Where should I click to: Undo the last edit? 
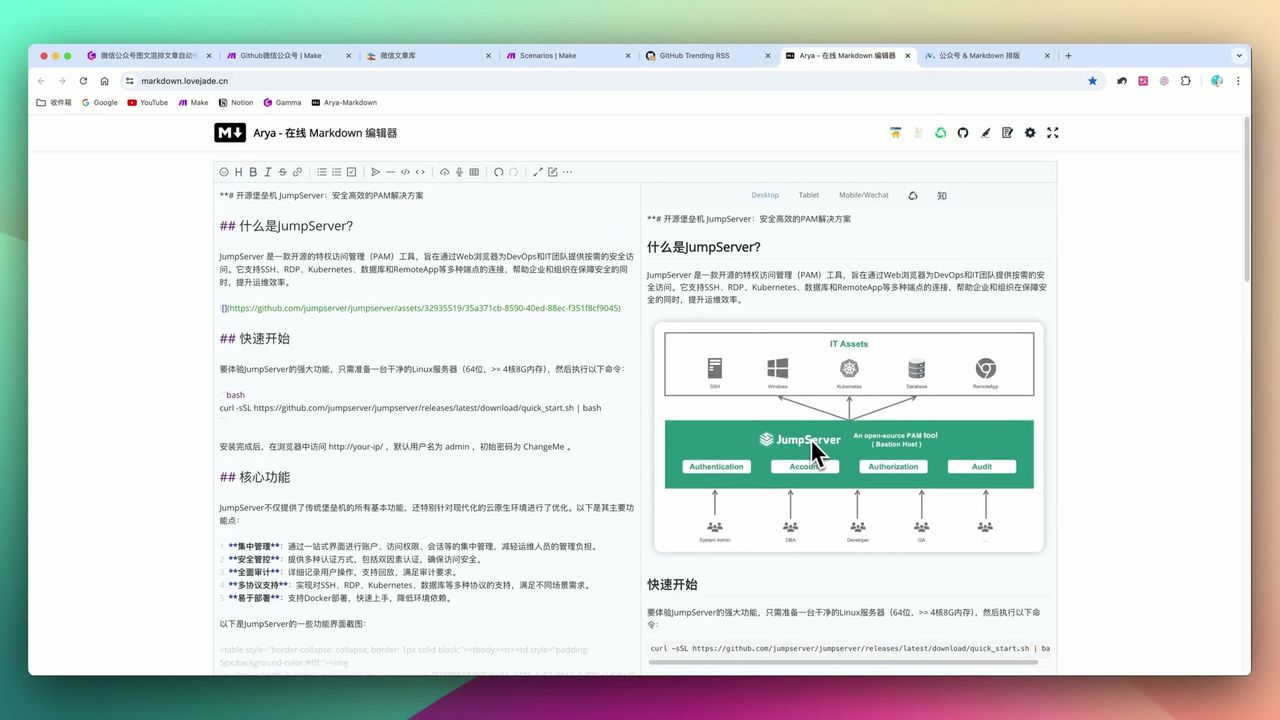point(498,172)
